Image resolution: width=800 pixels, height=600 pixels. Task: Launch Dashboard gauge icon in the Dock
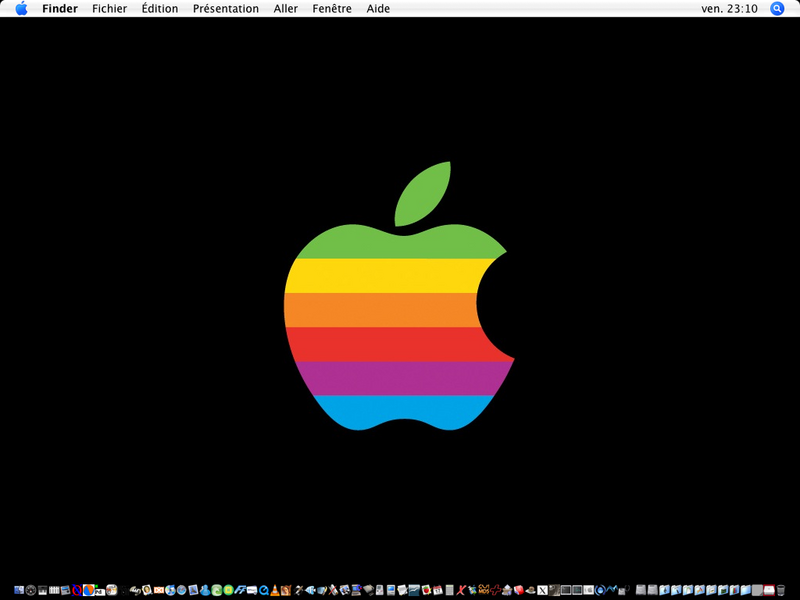coord(31,590)
